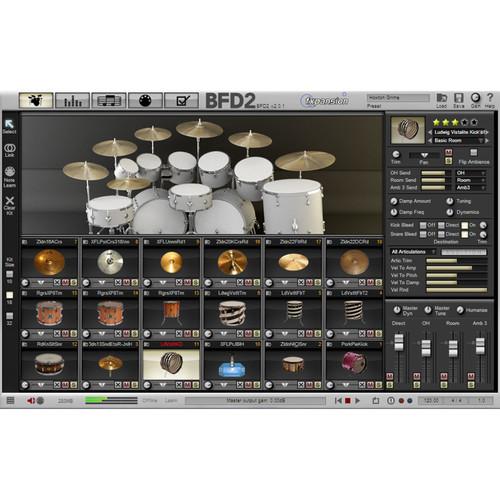Click the red stop button
This screenshot has width=500, height=500.
[x=348, y=400]
